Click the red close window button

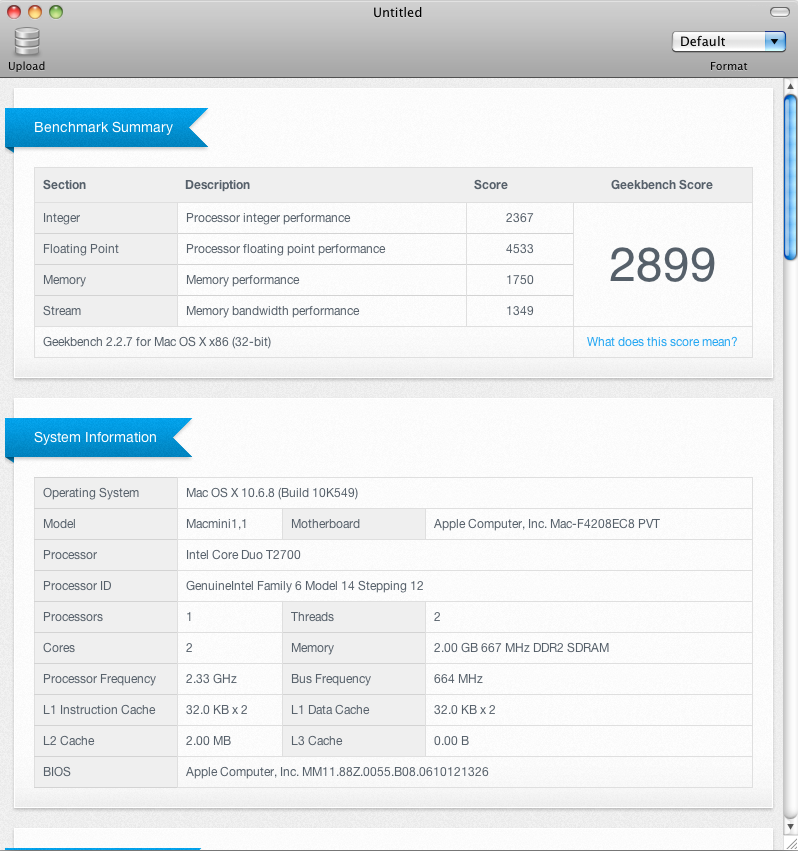[14, 12]
